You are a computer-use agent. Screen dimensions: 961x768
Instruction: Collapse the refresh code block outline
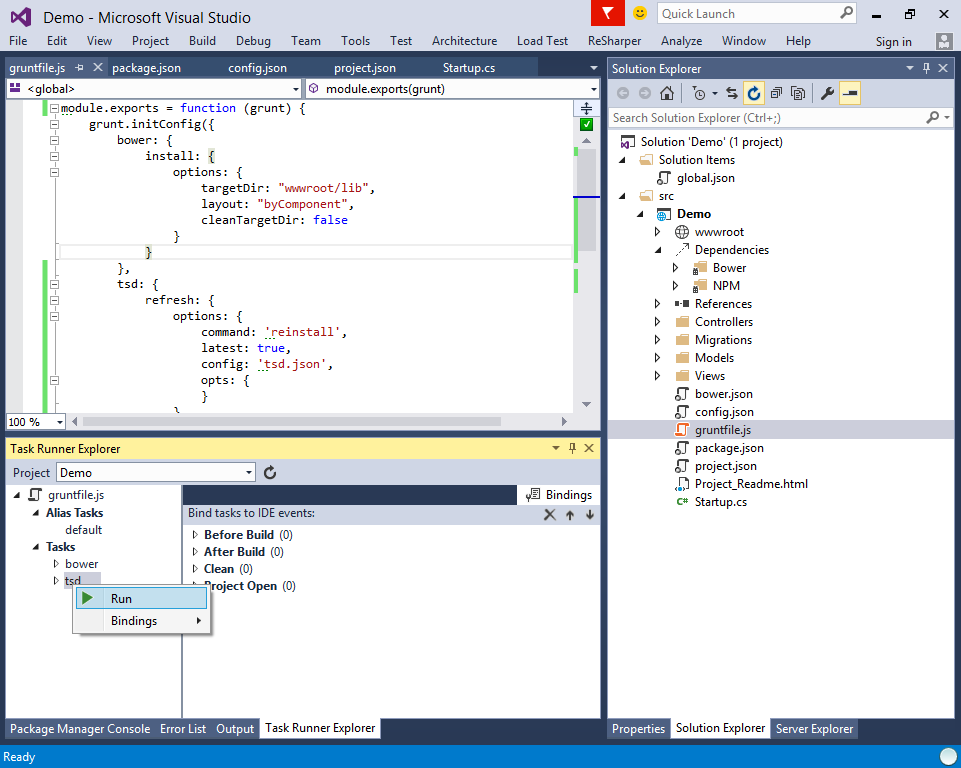pyautogui.click(x=54, y=300)
